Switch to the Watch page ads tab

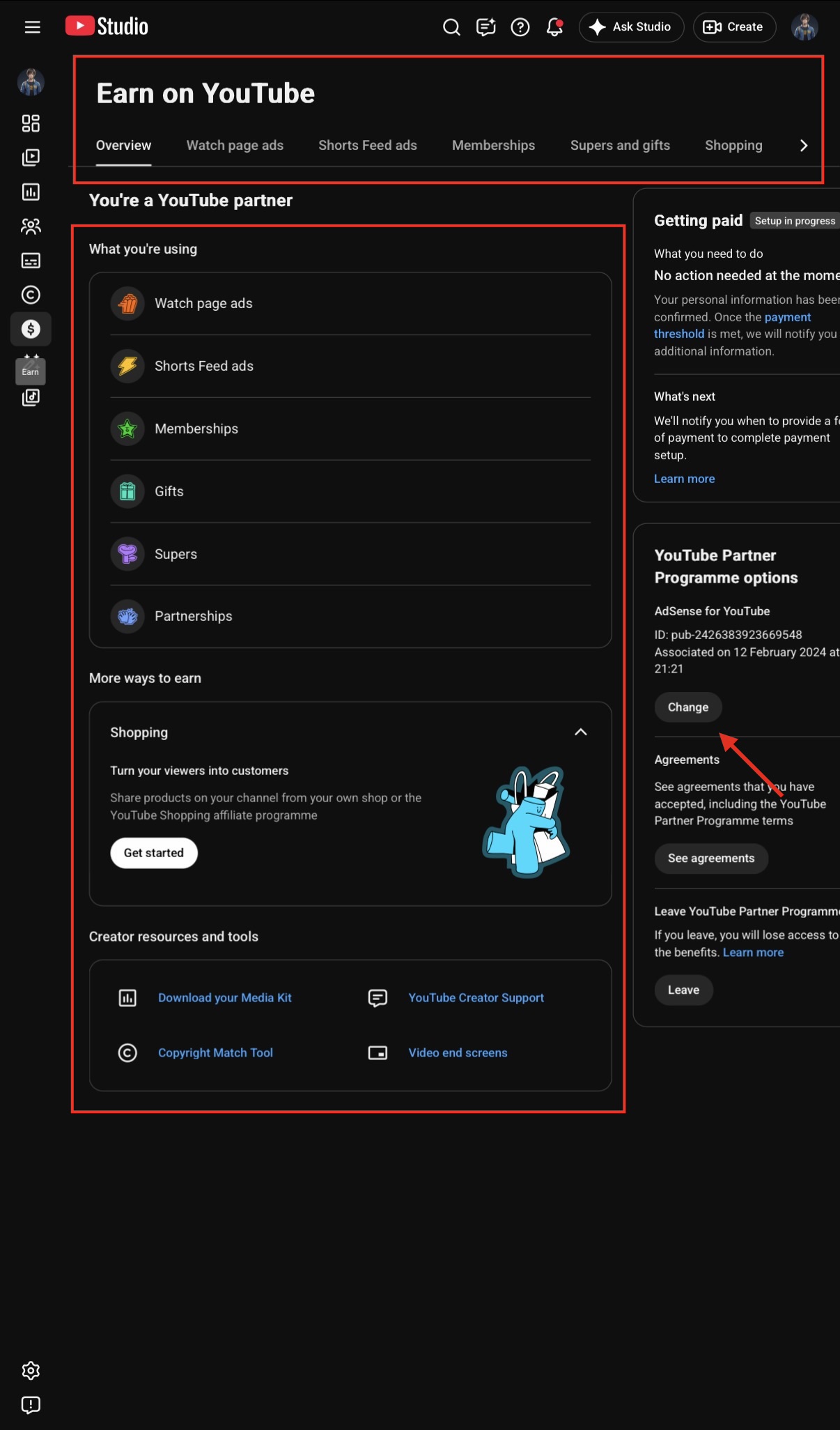click(x=235, y=146)
